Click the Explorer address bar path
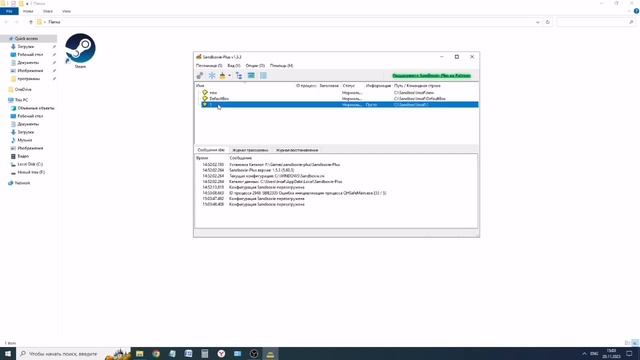The height and width of the screenshot is (360, 640). (54, 22)
